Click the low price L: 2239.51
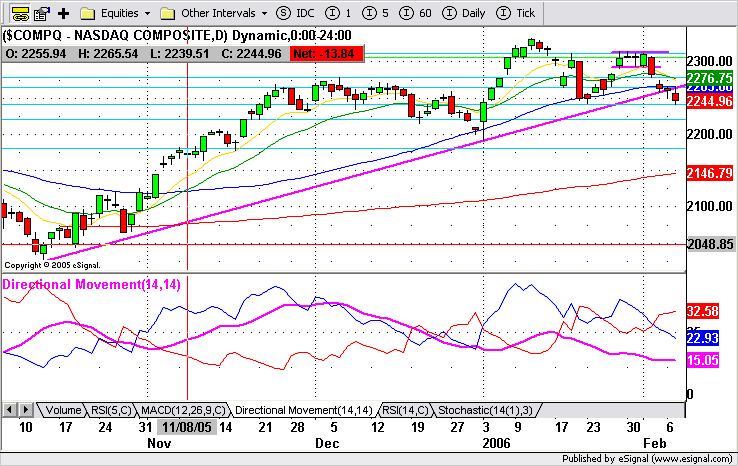738x466 pixels. (180, 54)
